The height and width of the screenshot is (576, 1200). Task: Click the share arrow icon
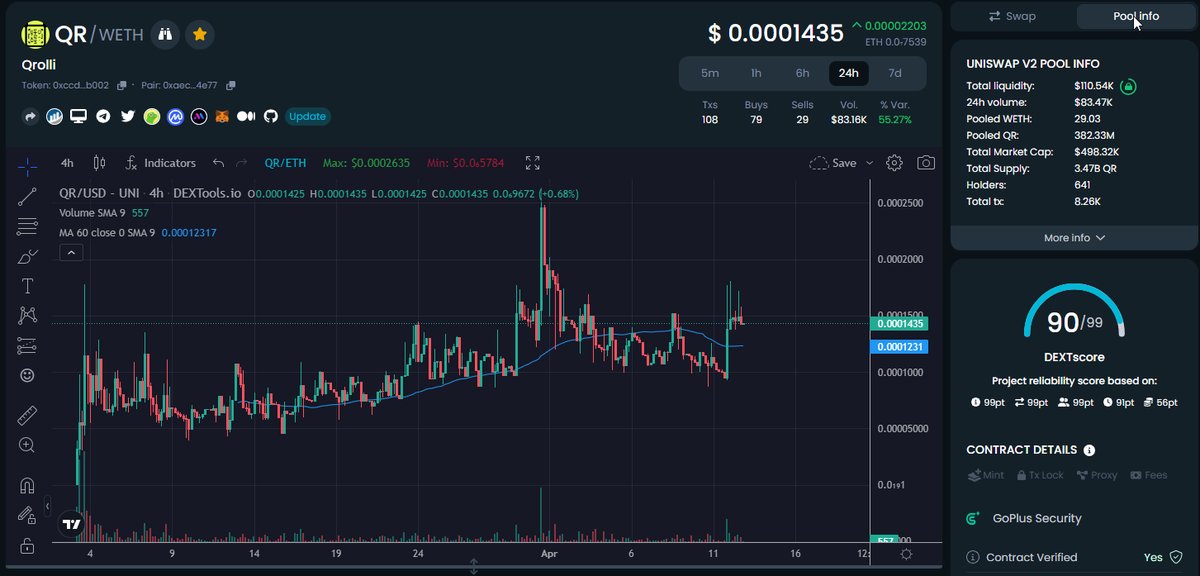[30, 116]
